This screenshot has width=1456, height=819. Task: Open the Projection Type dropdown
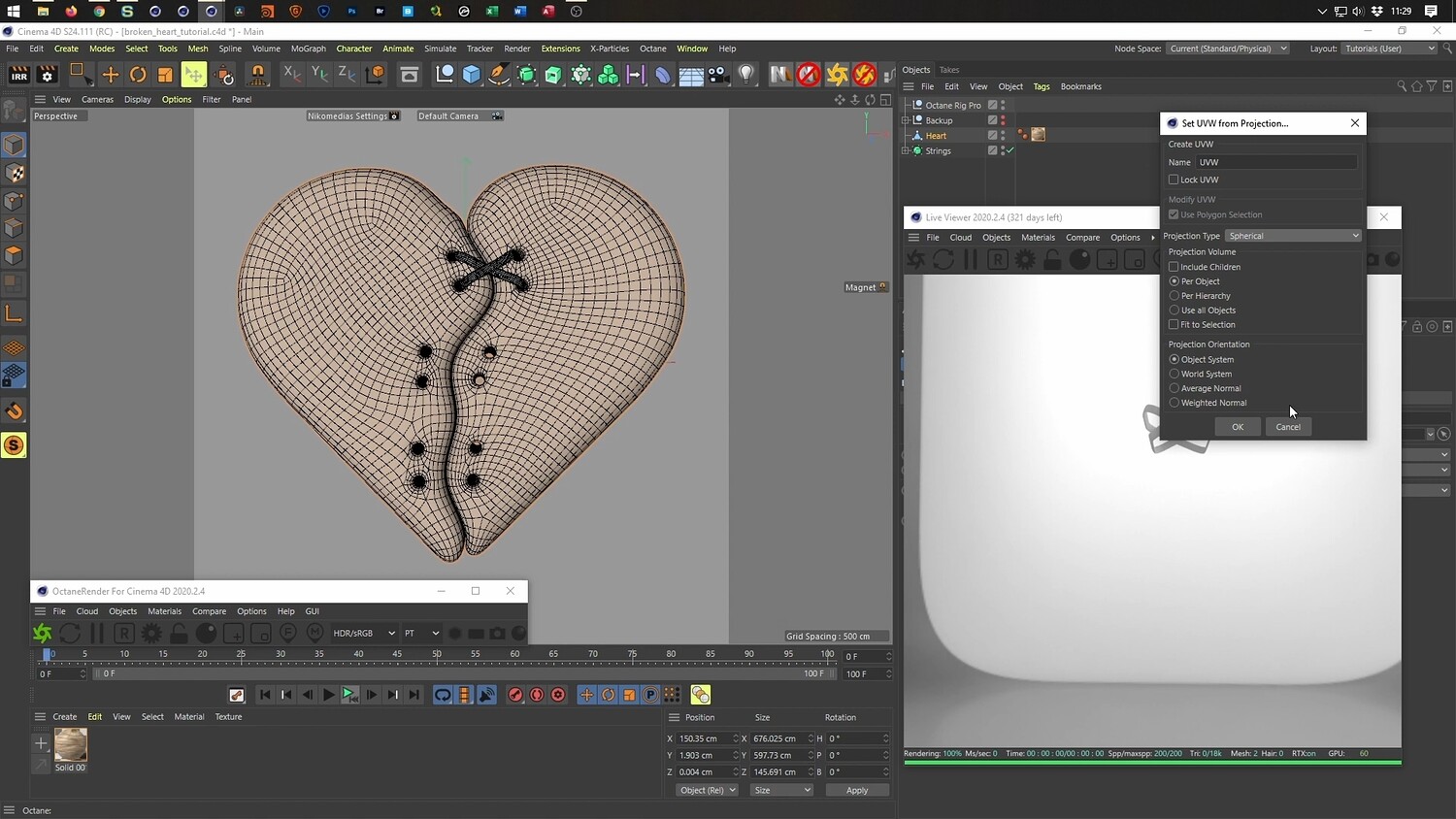[x=1293, y=236]
